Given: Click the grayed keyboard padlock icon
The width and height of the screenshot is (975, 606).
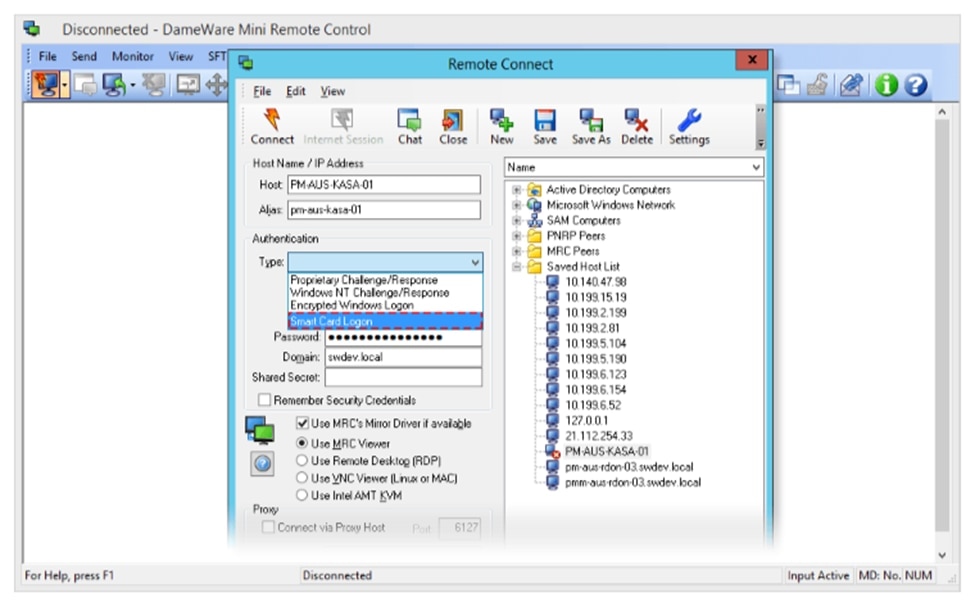Looking at the screenshot, I should point(817,85).
